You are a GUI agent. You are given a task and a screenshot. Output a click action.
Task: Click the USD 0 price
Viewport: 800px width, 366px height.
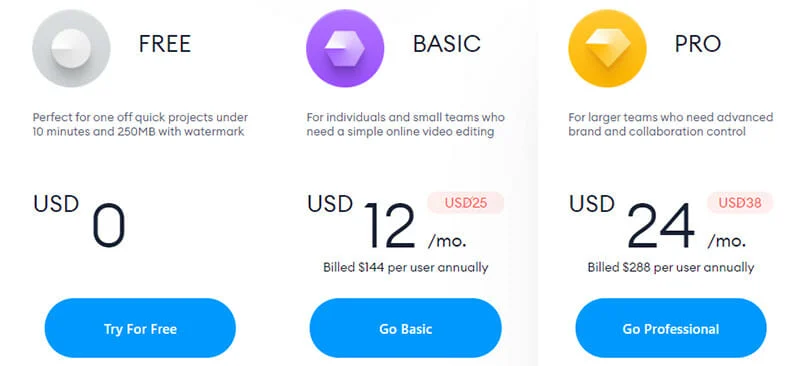79,219
